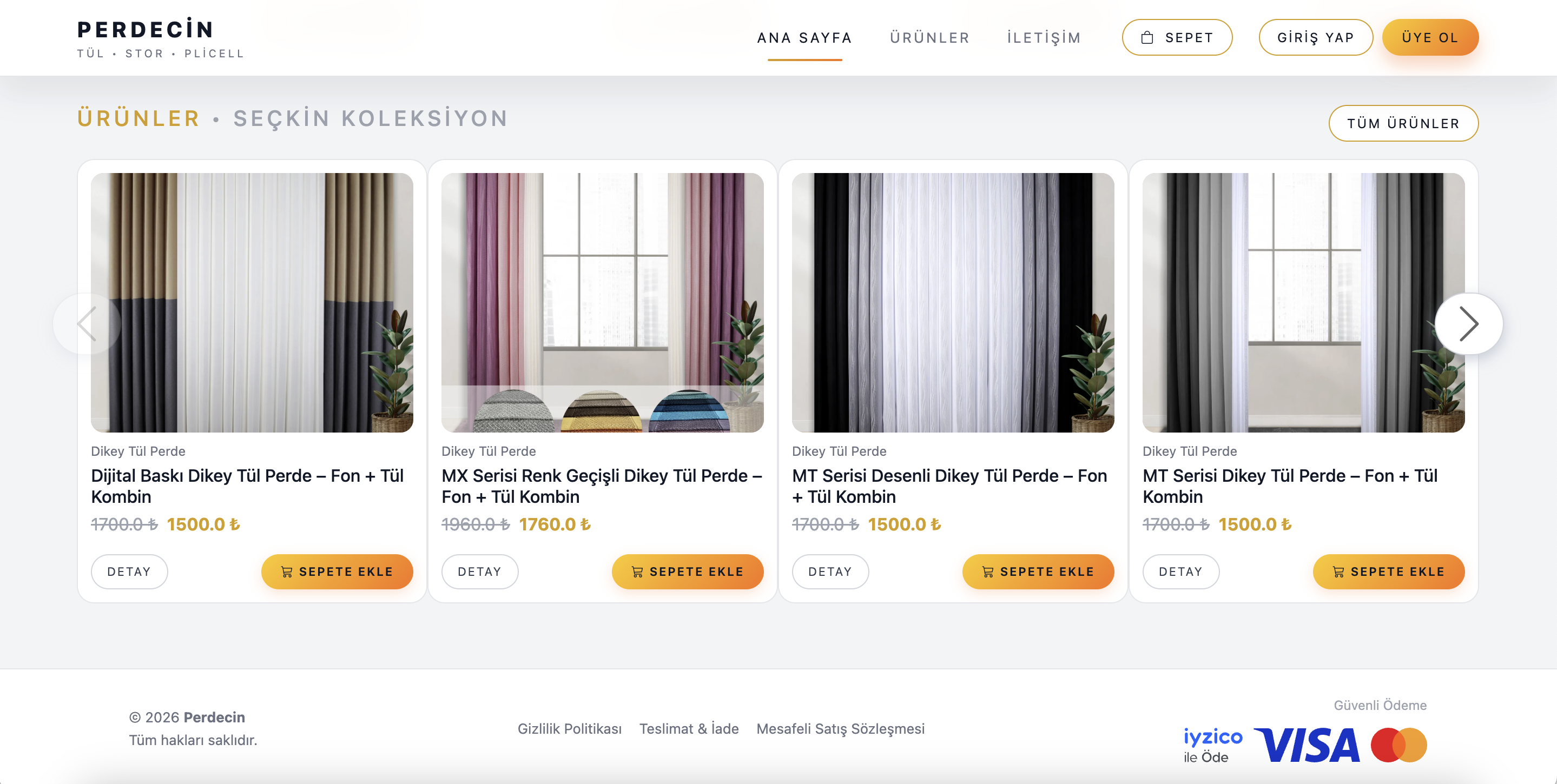Select the Ana Sayfa nav item
Viewport: 1557px width, 784px height.
pos(804,37)
